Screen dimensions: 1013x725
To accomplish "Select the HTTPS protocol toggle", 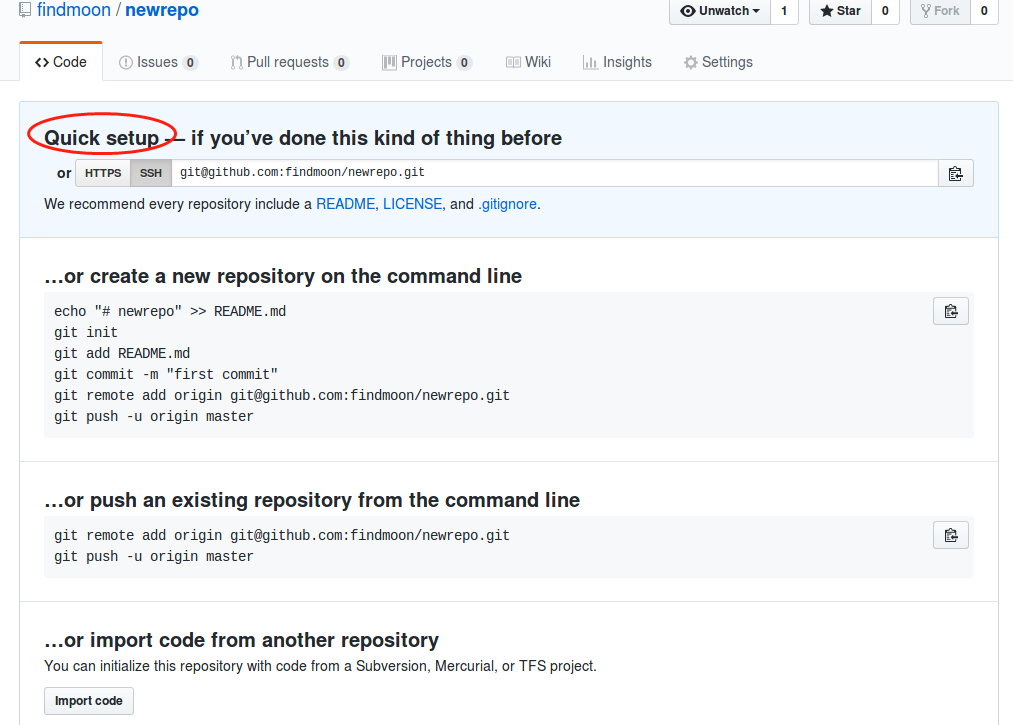I will click(x=103, y=173).
